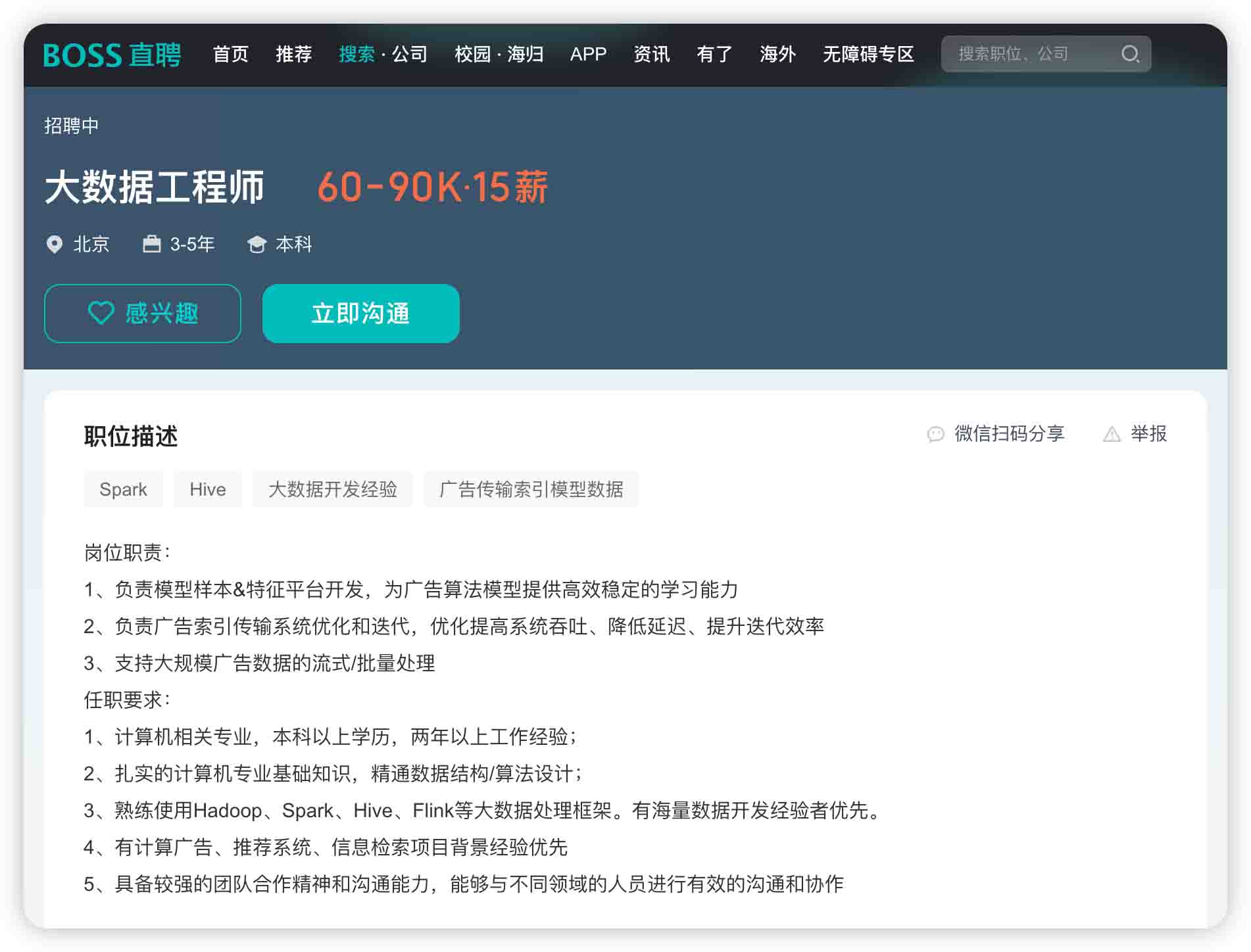Select the 大数据开发经验 tag
The height and width of the screenshot is (952, 1251).
[333, 489]
